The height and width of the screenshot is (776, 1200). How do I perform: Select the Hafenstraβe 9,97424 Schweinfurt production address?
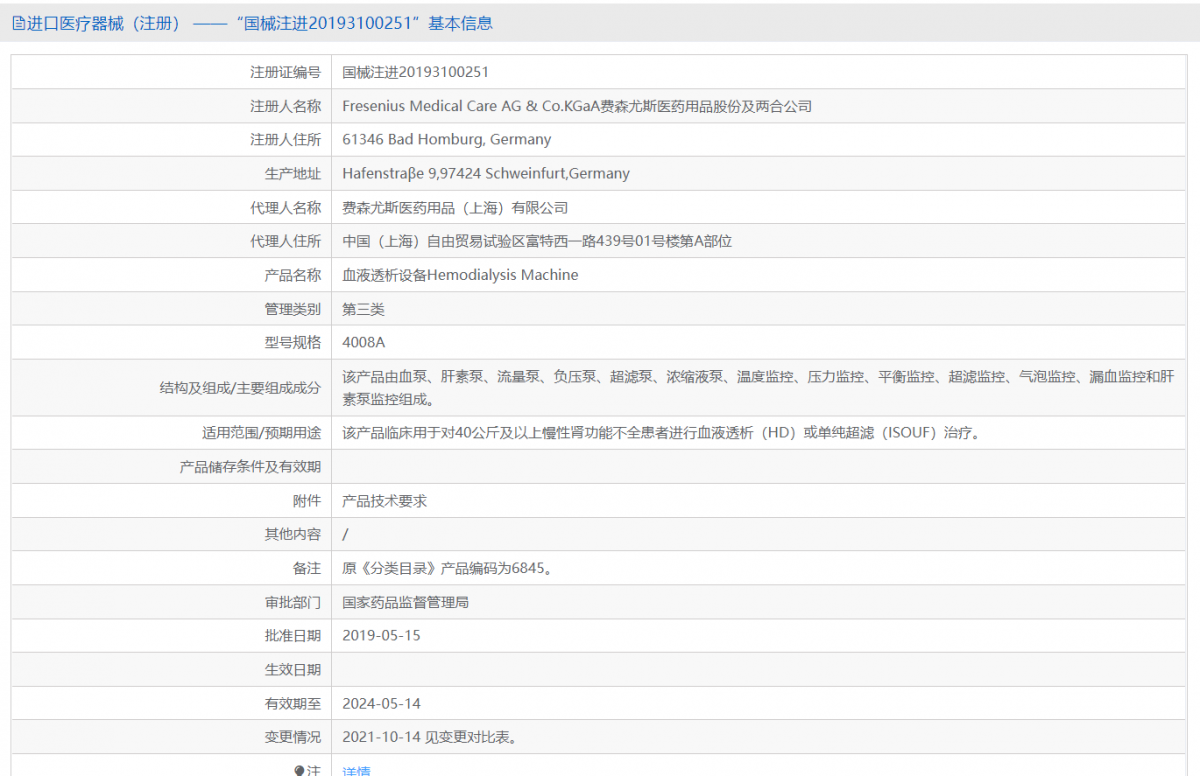point(486,174)
